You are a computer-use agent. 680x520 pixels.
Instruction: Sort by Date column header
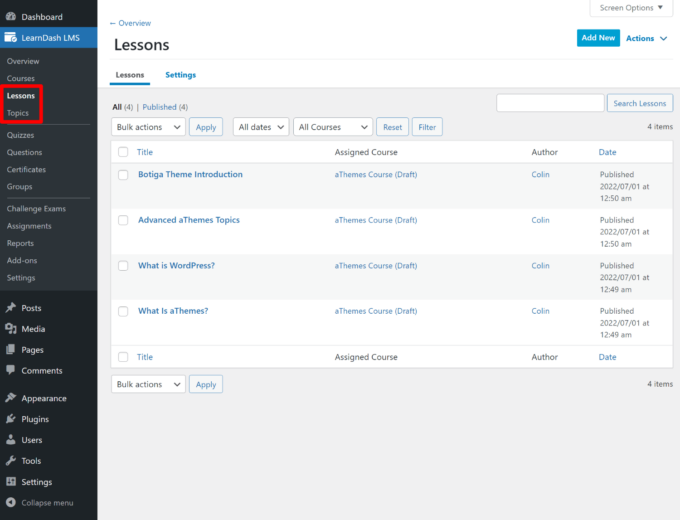pos(607,152)
